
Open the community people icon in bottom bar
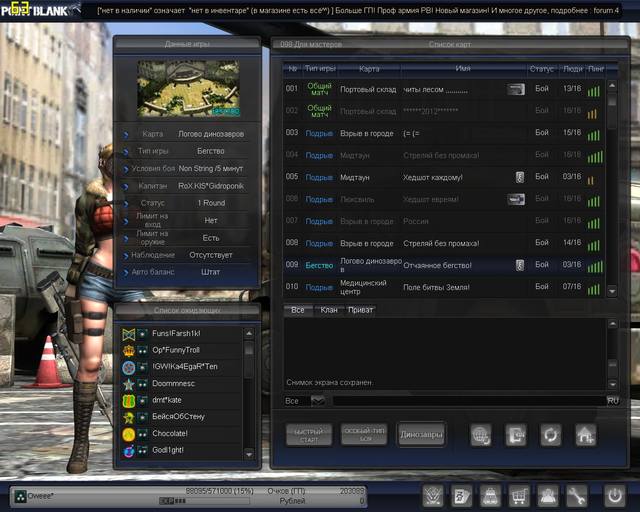(547, 496)
